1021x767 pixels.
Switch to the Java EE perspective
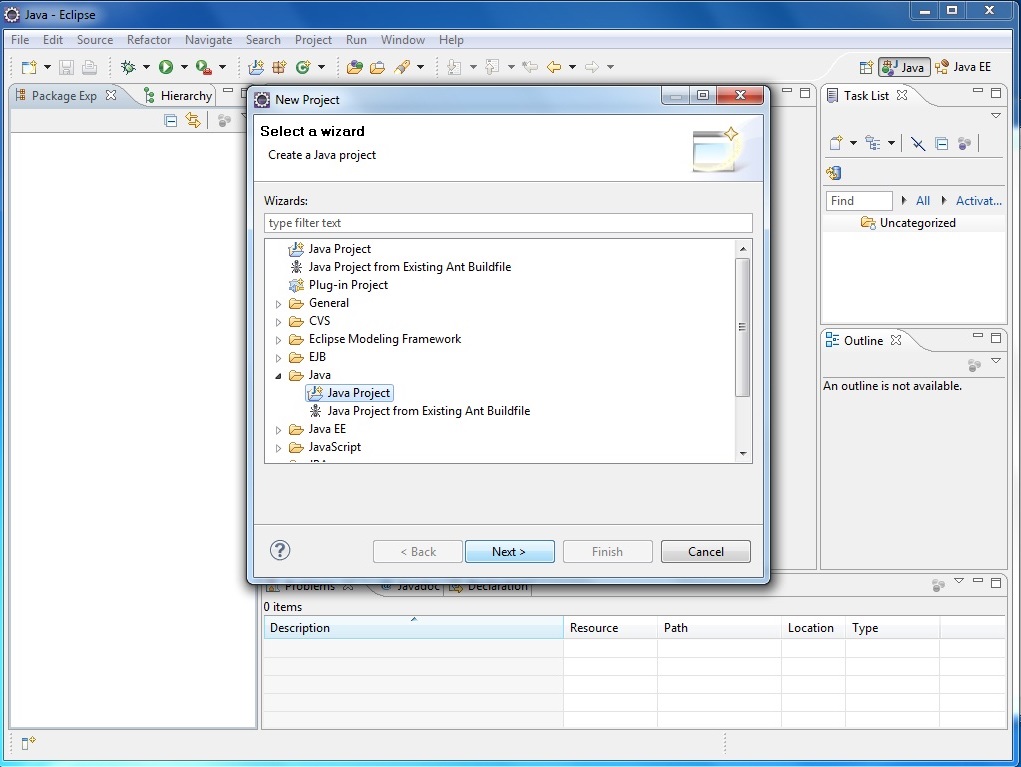[963, 67]
